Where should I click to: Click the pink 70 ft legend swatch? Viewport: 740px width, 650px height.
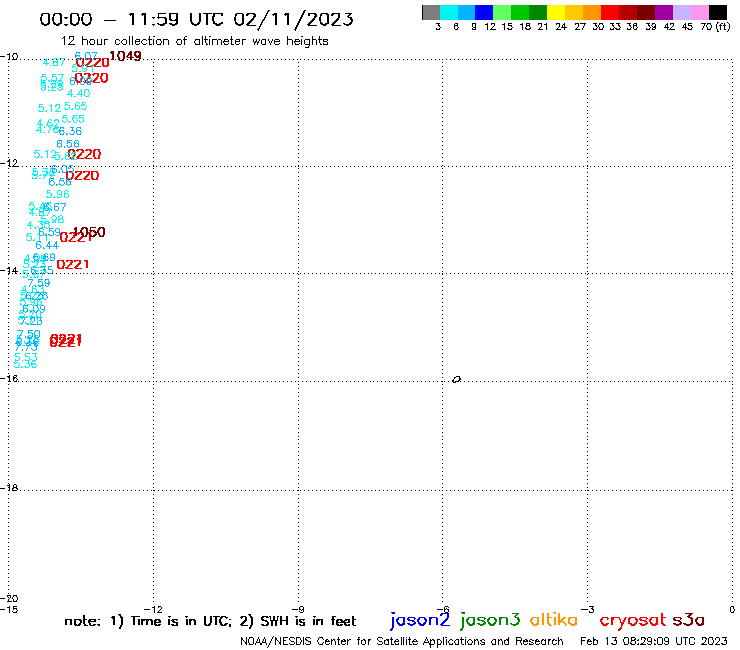[x=699, y=12]
